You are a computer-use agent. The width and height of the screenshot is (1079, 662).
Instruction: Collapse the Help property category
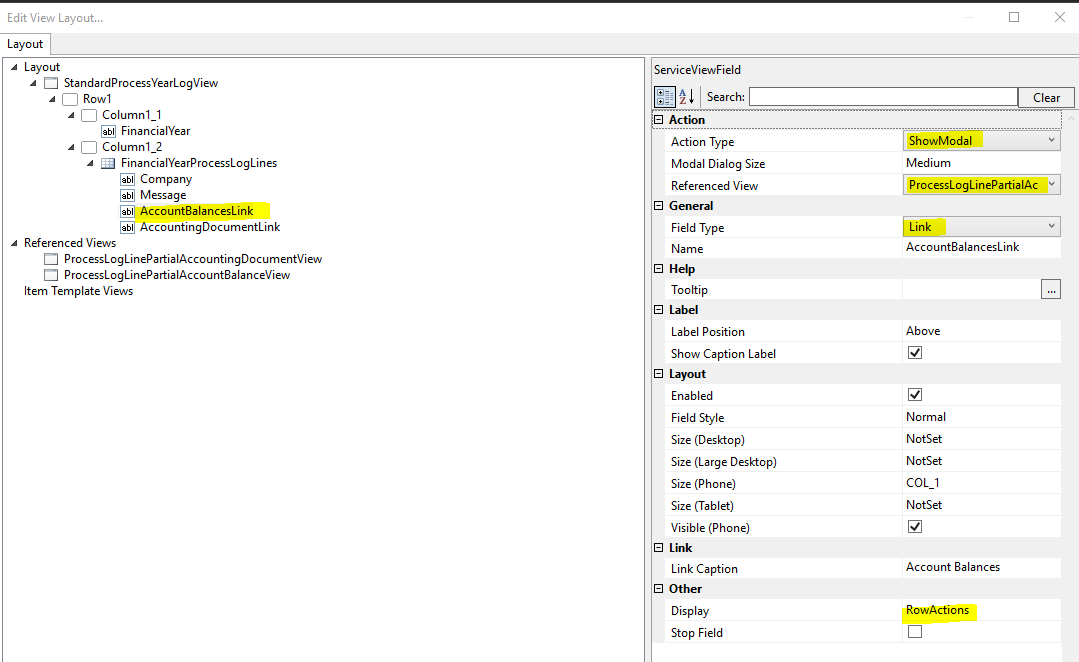pos(659,268)
